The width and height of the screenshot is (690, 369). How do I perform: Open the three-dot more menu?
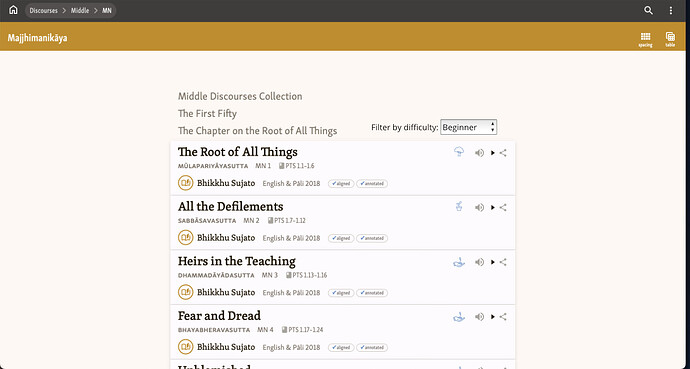(671, 11)
